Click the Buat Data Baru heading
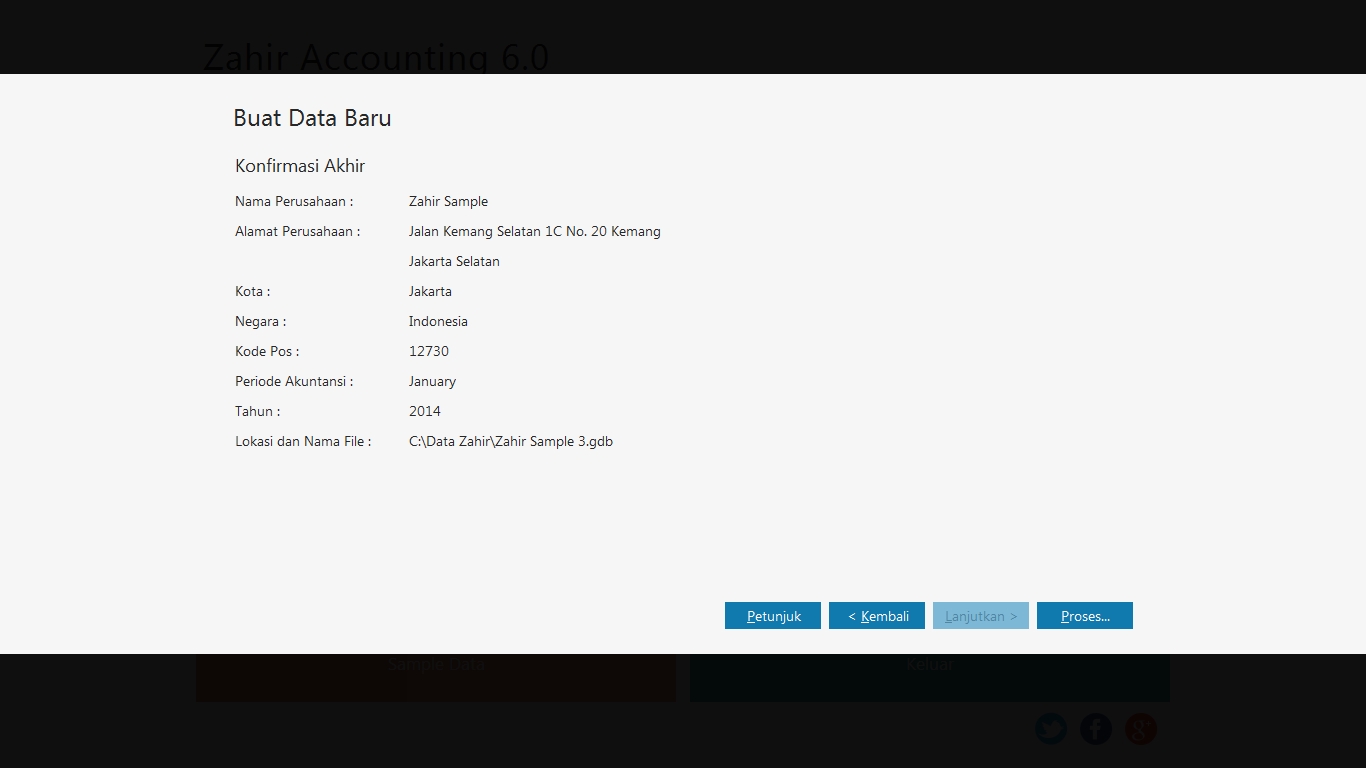Viewport: 1366px width, 768px height. pyautogui.click(x=312, y=118)
